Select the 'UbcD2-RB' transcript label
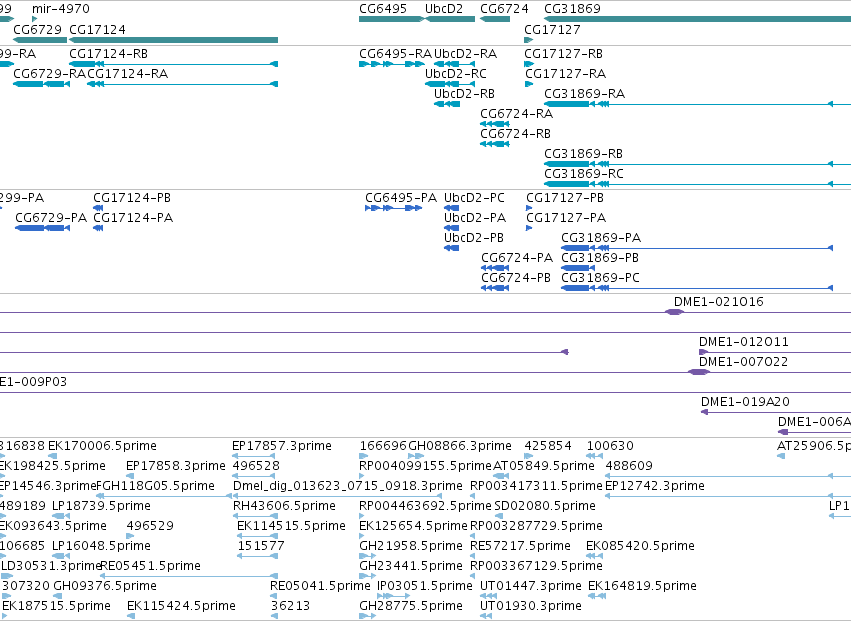The image size is (851, 621). (x=465, y=94)
